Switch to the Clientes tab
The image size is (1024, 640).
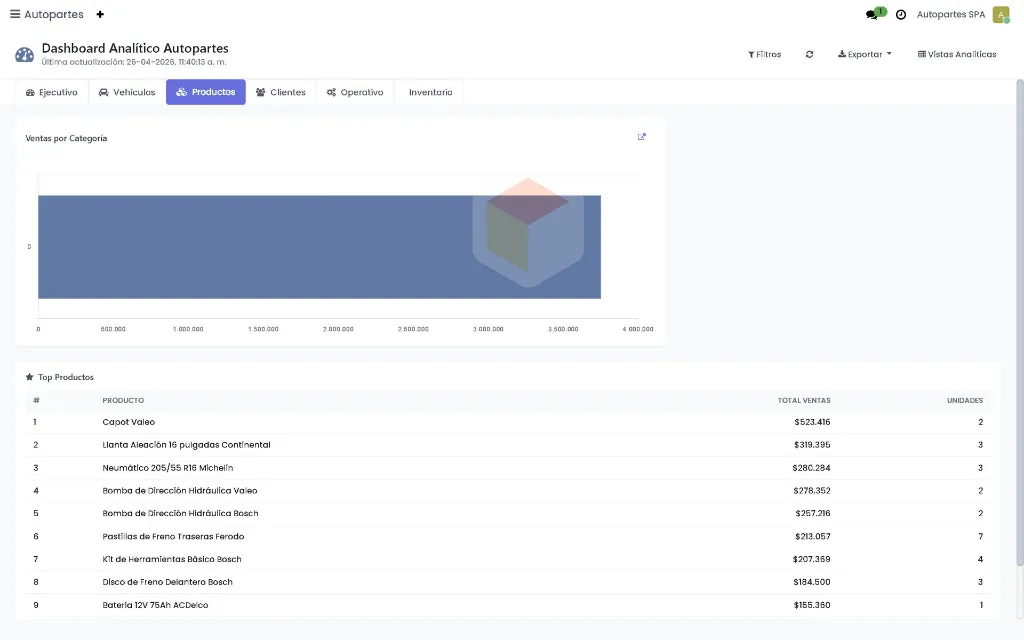pos(281,92)
